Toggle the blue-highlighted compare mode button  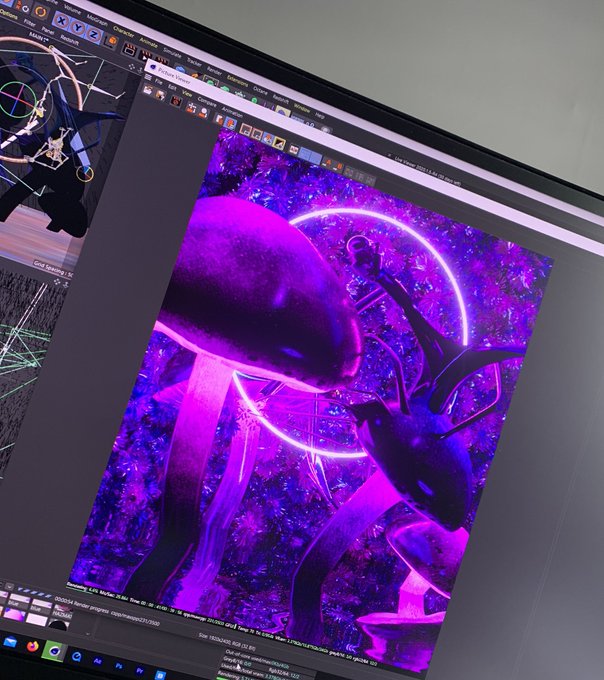pos(310,155)
